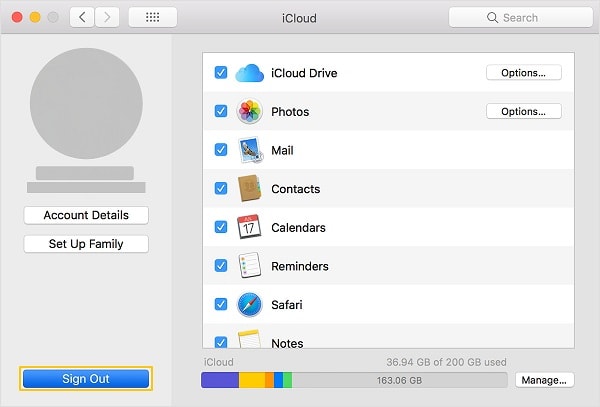Open Options for iCloud Drive

(x=523, y=73)
